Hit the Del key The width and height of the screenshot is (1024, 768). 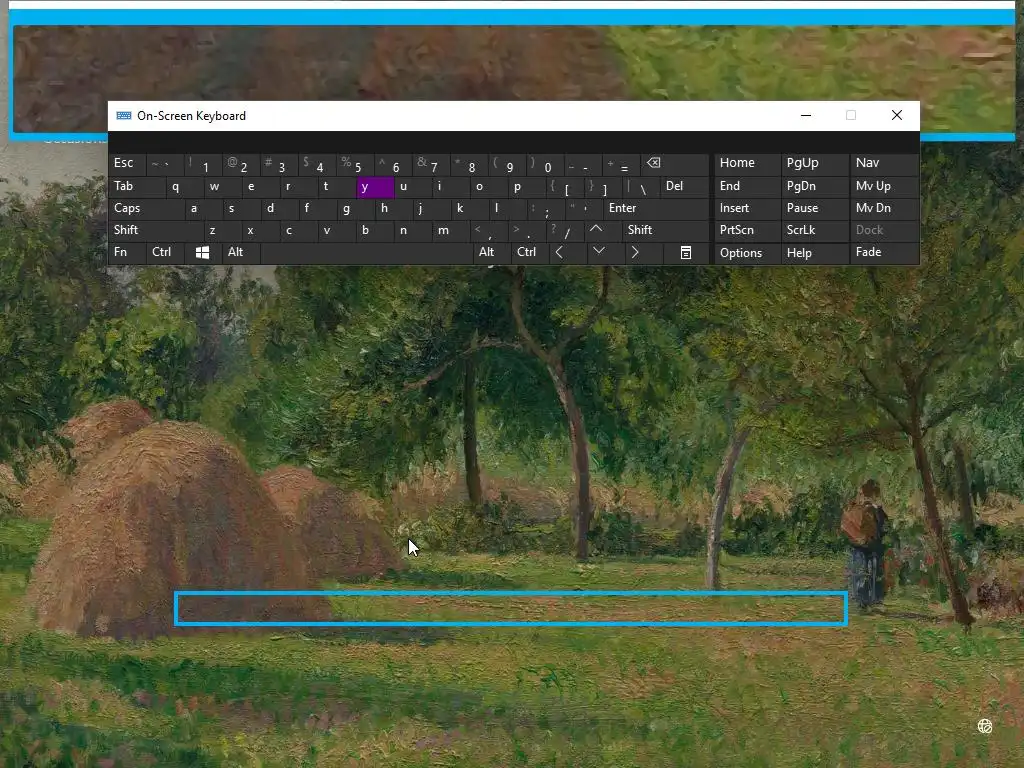point(684,186)
